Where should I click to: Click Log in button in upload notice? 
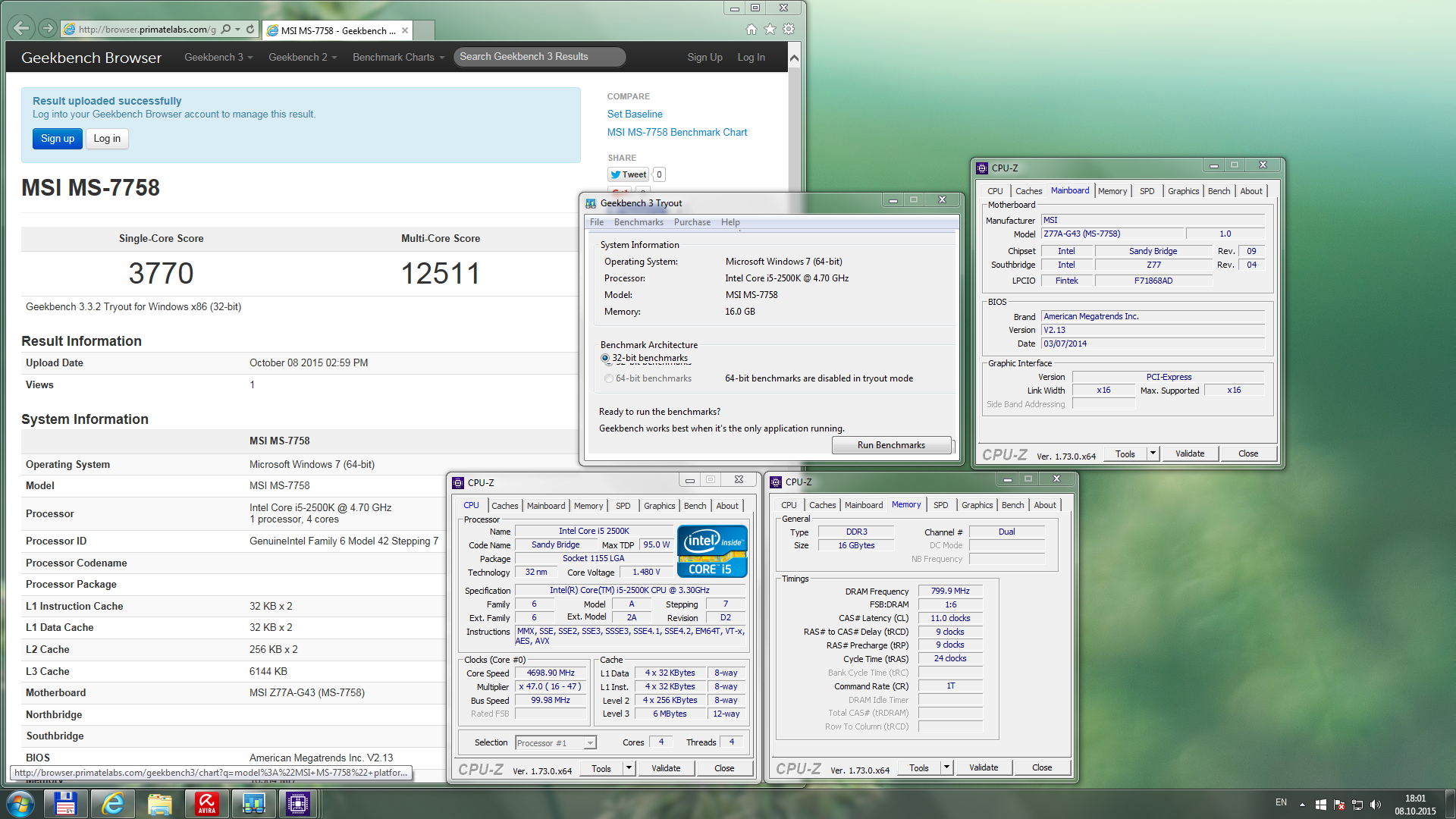click(x=107, y=139)
